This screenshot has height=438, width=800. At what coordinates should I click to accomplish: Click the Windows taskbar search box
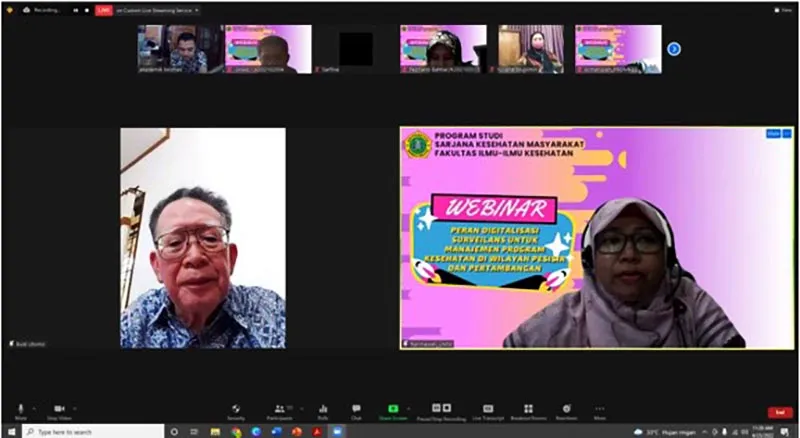coord(90,431)
